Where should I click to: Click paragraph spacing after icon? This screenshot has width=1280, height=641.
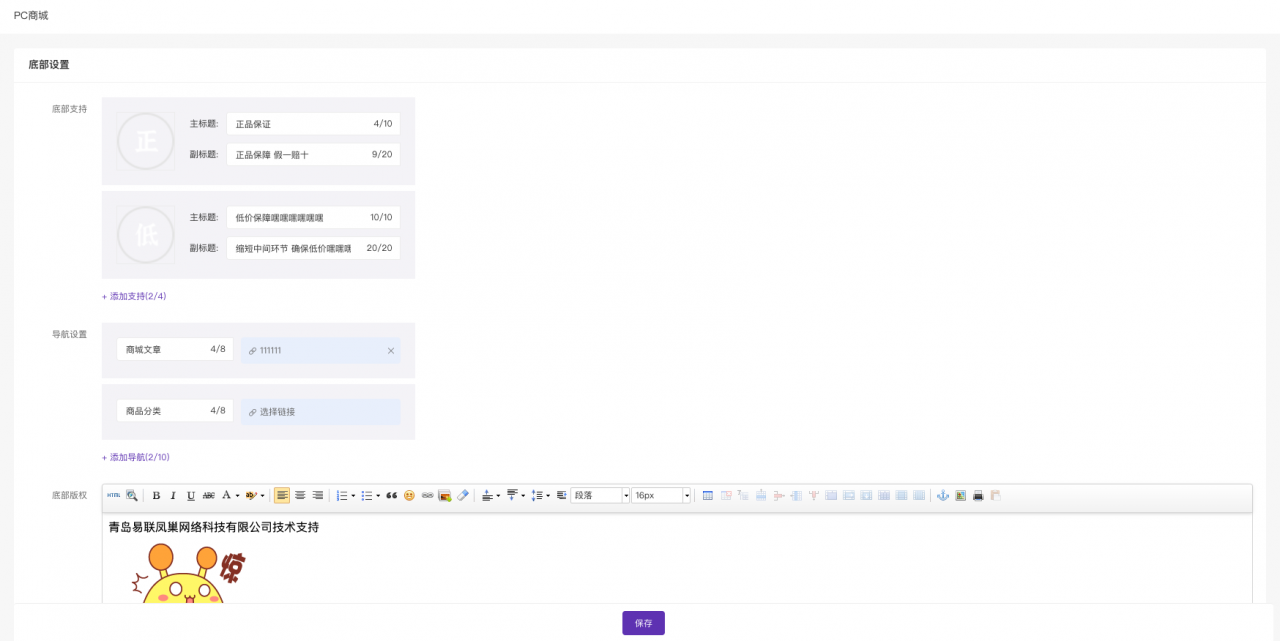point(512,495)
